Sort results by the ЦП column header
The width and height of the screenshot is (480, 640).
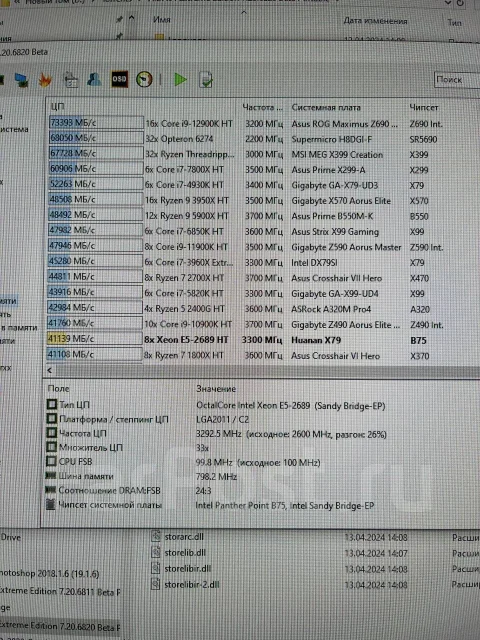pos(58,107)
